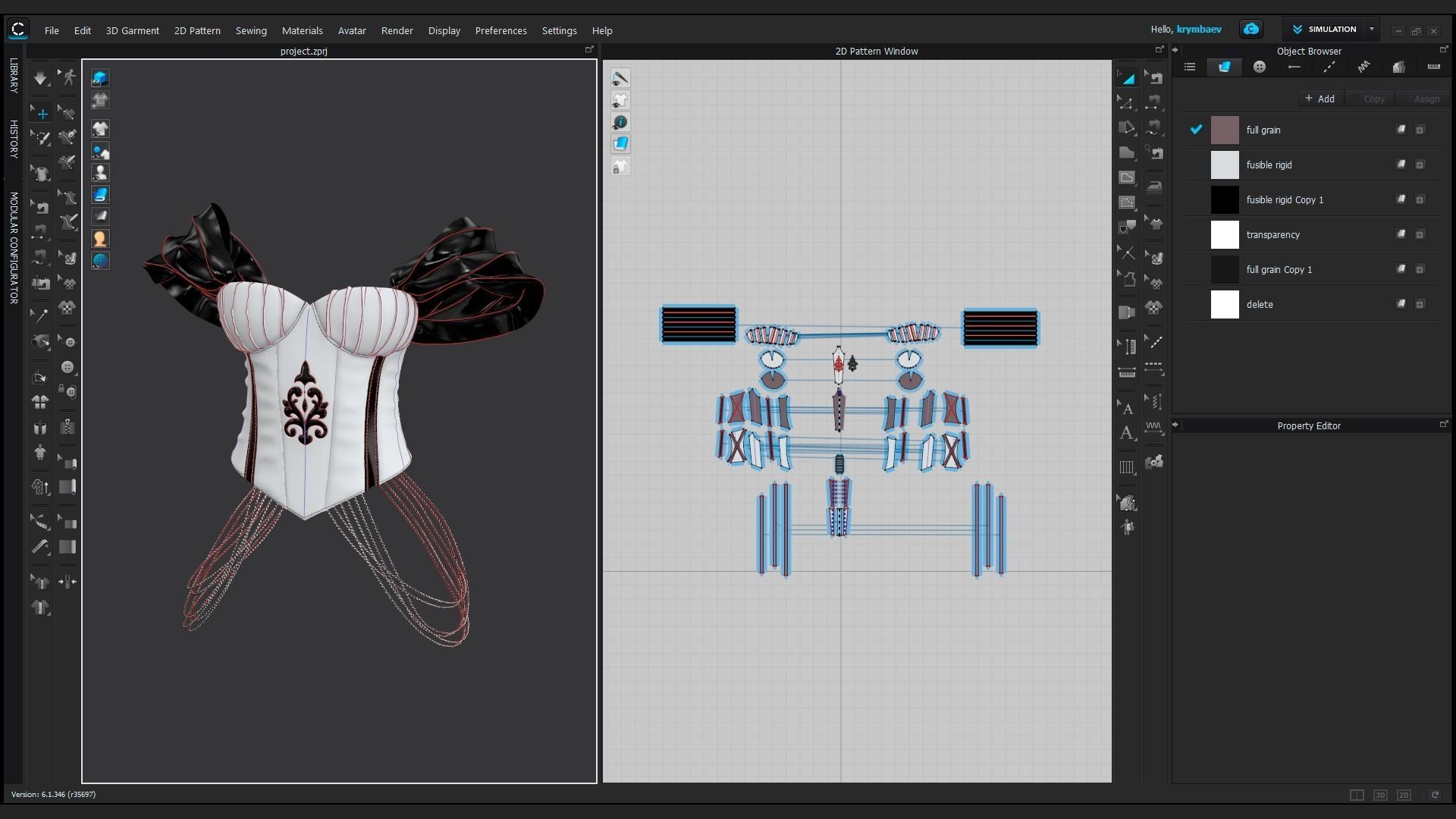Image resolution: width=1456 pixels, height=819 pixels.
Task: Toggle the checkmark on full grain fabric
Action: pos(1196,130)
